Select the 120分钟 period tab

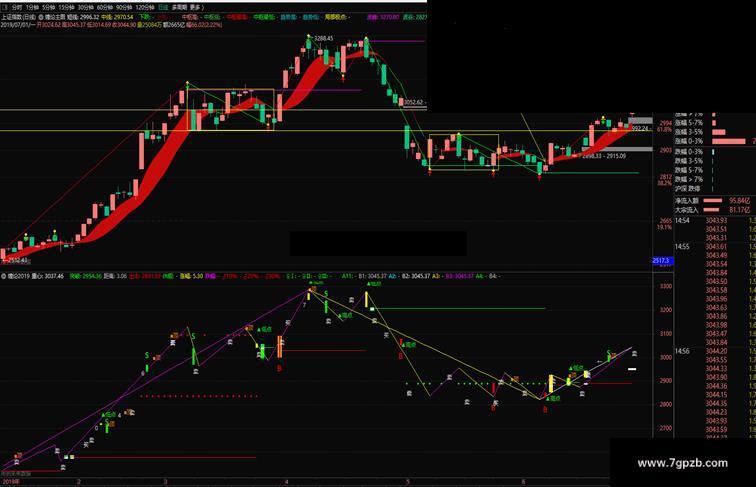pyautogui.click(x=145, y=8)
